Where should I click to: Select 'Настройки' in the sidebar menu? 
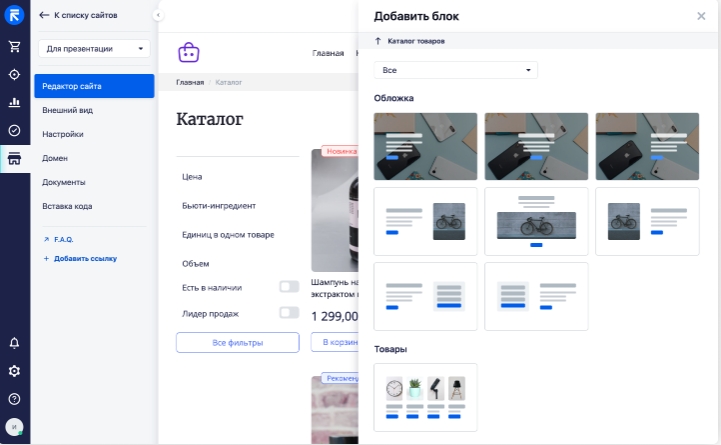[x=62, y=134]
